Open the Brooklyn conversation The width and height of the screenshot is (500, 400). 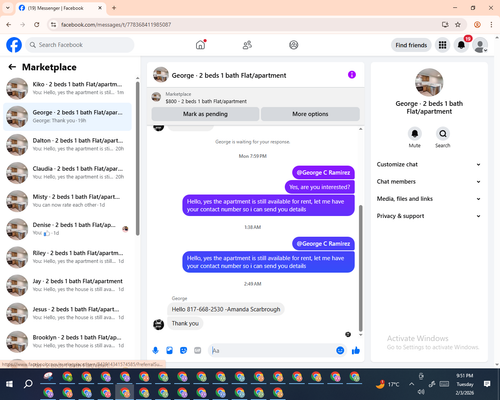[x=68, y=341]
